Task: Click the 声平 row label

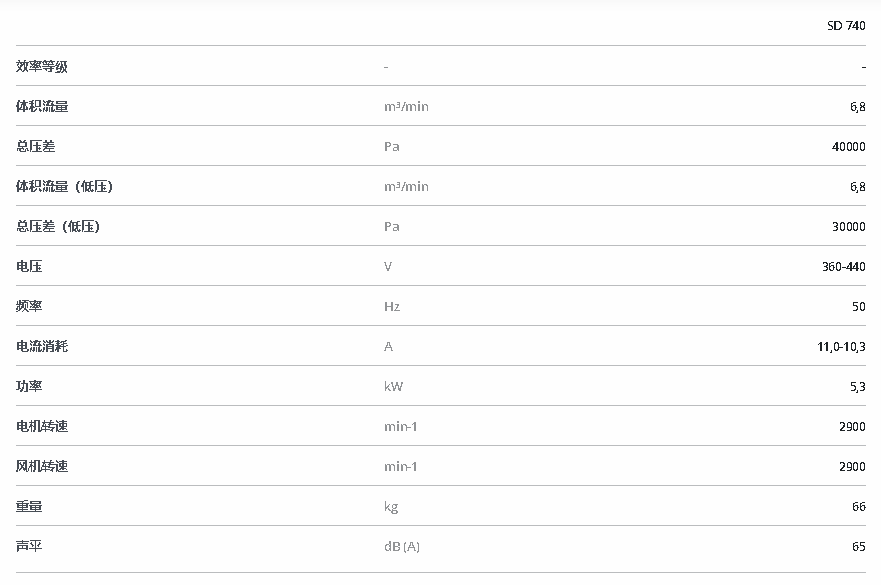Action: 29,546
